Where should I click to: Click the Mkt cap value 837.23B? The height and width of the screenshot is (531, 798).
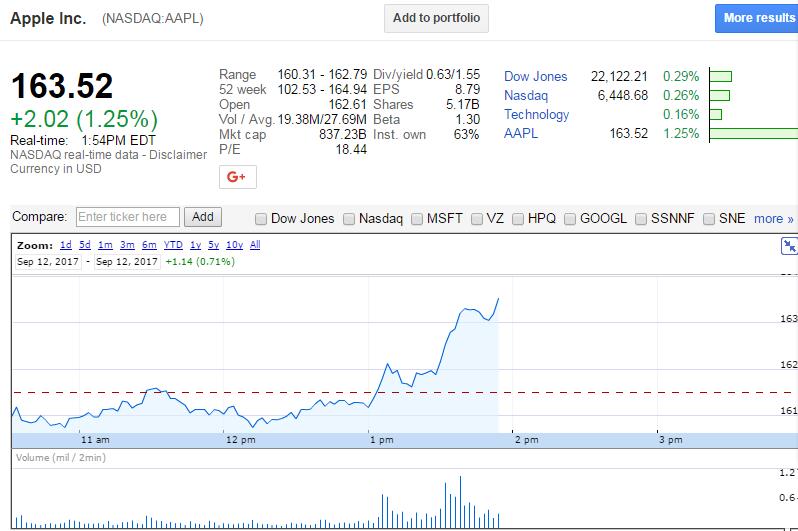click(x=343, y=134)
